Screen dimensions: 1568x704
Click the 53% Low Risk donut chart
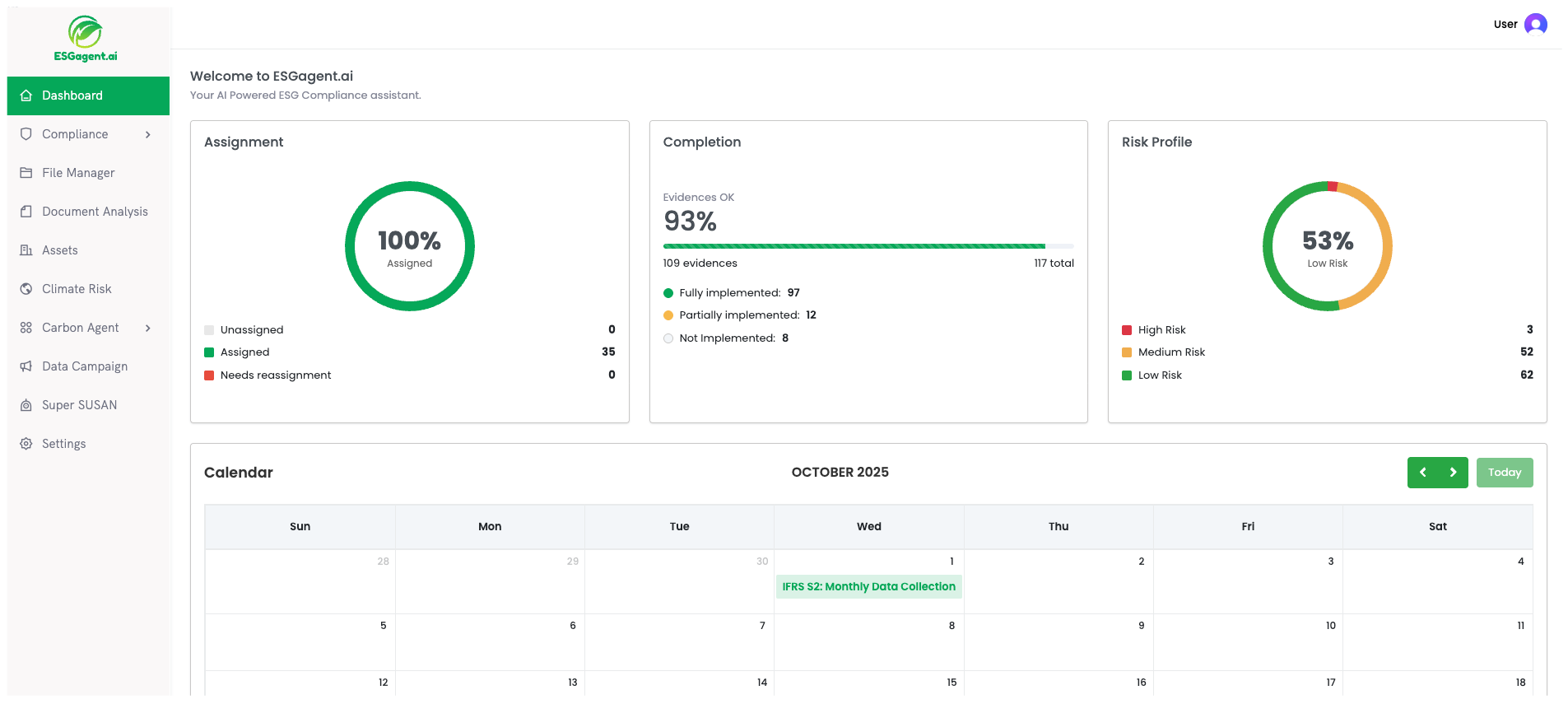1328,246
